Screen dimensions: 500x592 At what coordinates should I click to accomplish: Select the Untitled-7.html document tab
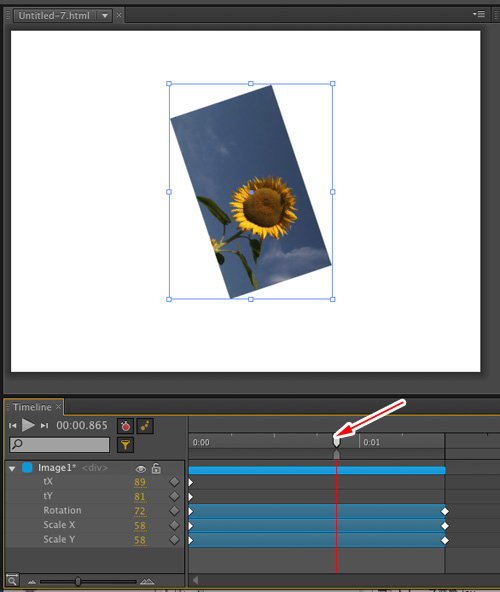pyautogui.click(x=54, y=15)
